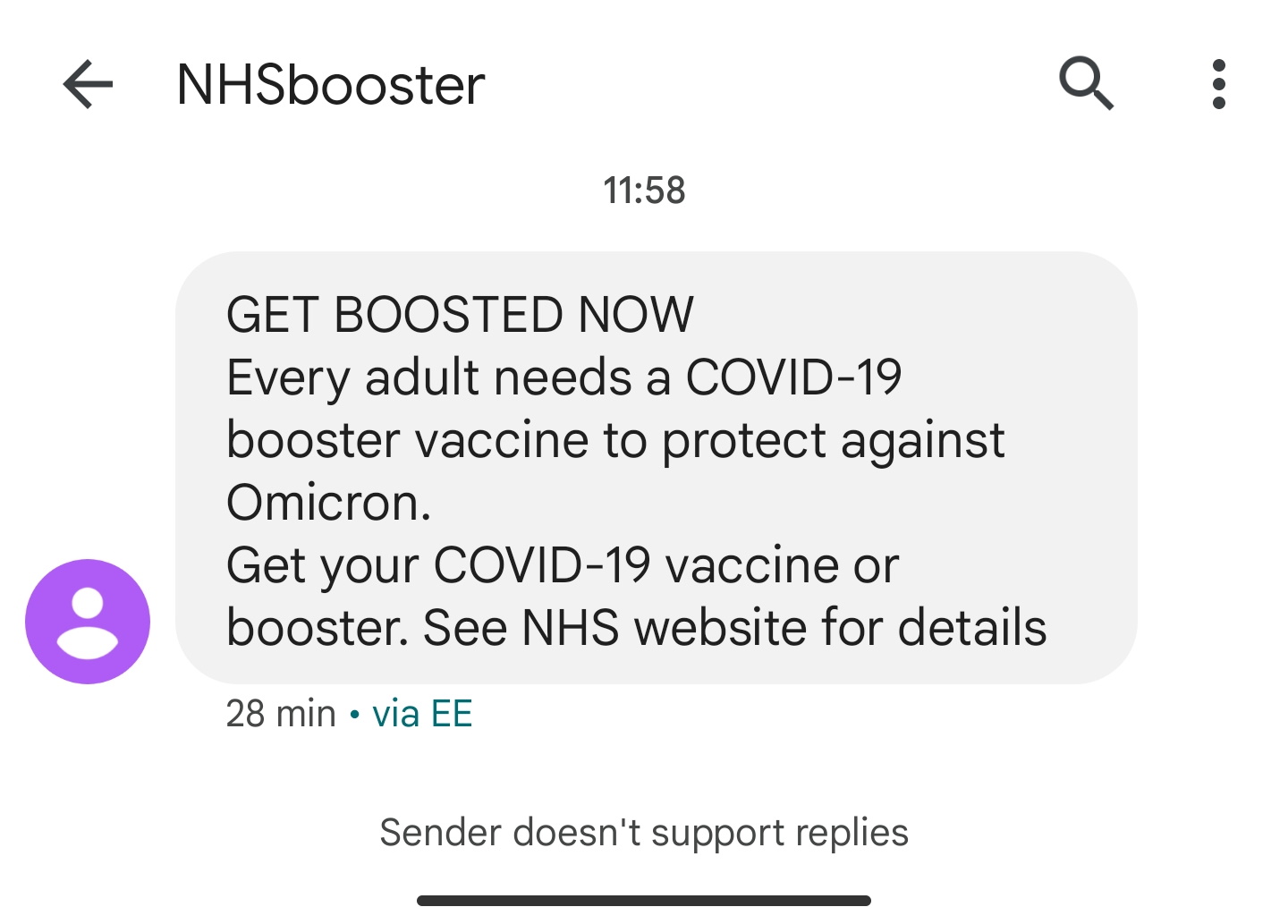The width and height of the screenshot is (1288, 924).
Task: Click the "Get your COVID-19 vaccine or" line
Action: click(x=563, y=565)
